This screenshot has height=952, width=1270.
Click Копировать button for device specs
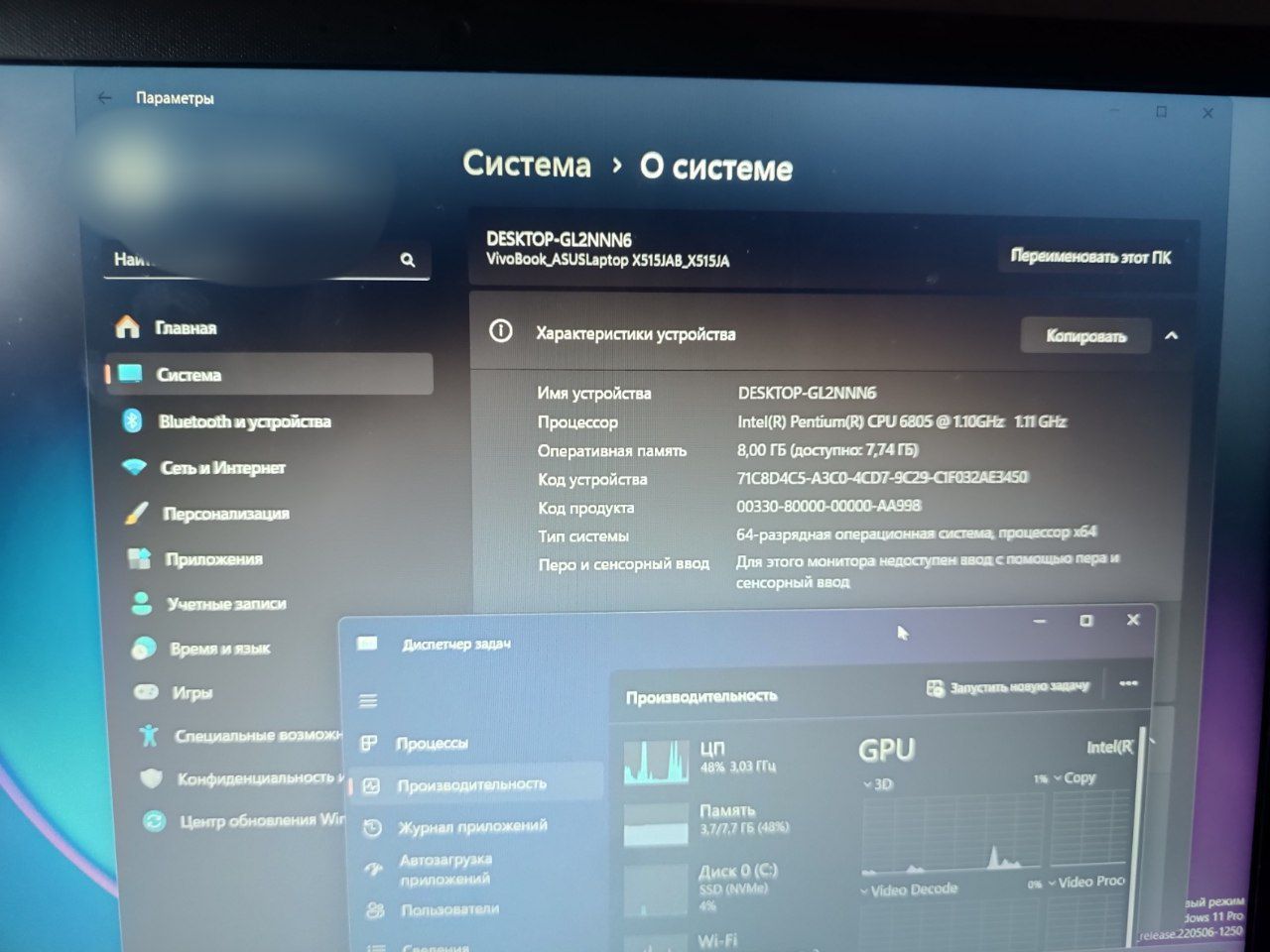pyautogui.click(x=1085, y=336)
